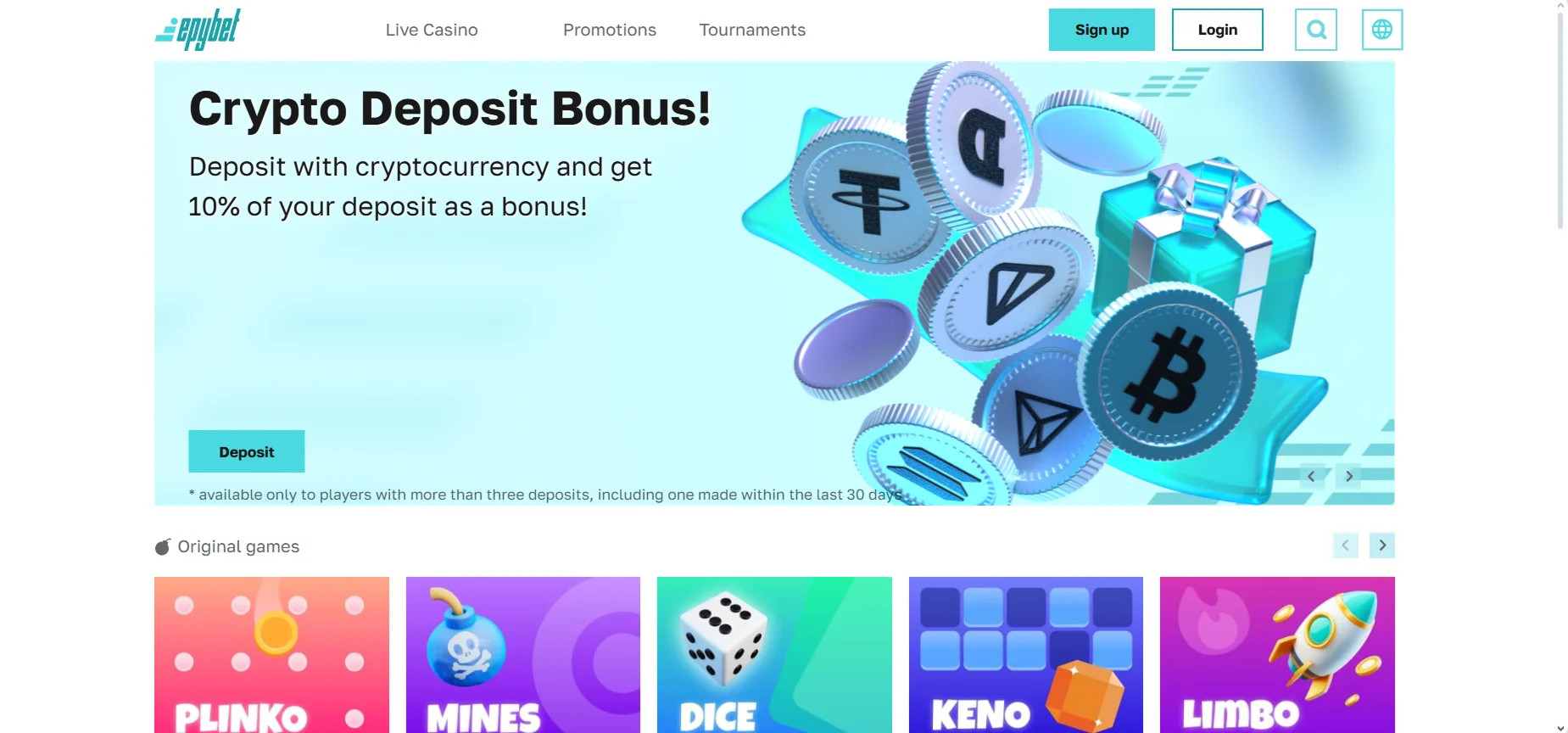Launch the Dice game thumbnail
Image resolution: width=1568 pixels, height=733 pixels.
[x=774, y=655]
